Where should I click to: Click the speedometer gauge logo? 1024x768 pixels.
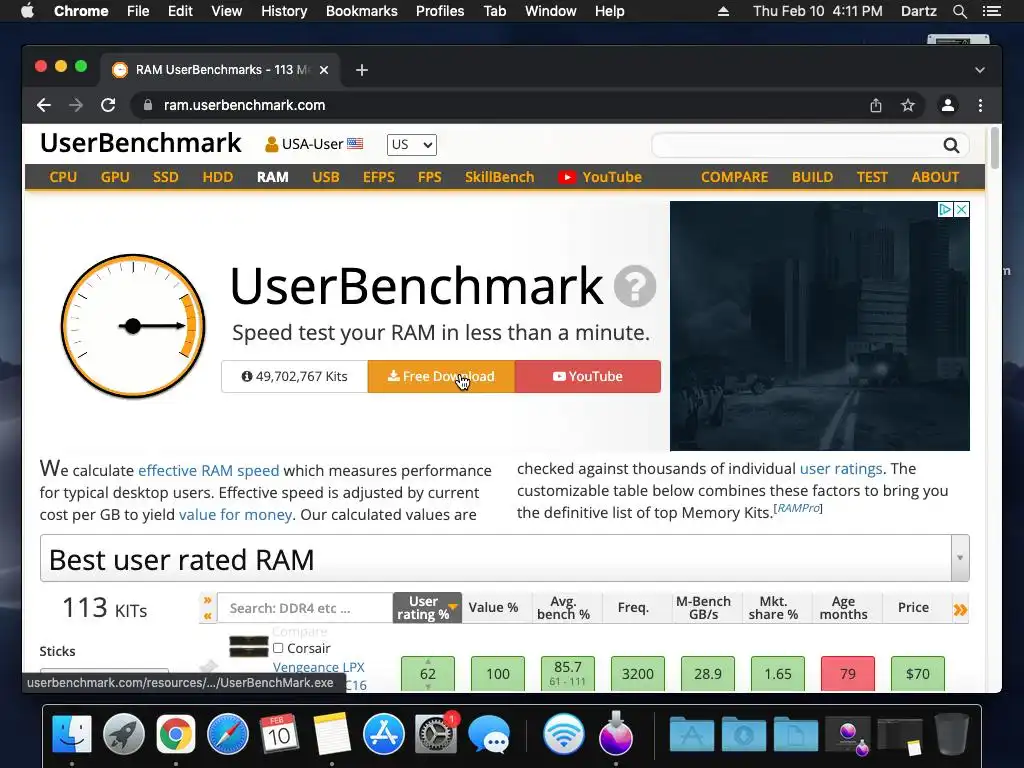pos(133,326)
